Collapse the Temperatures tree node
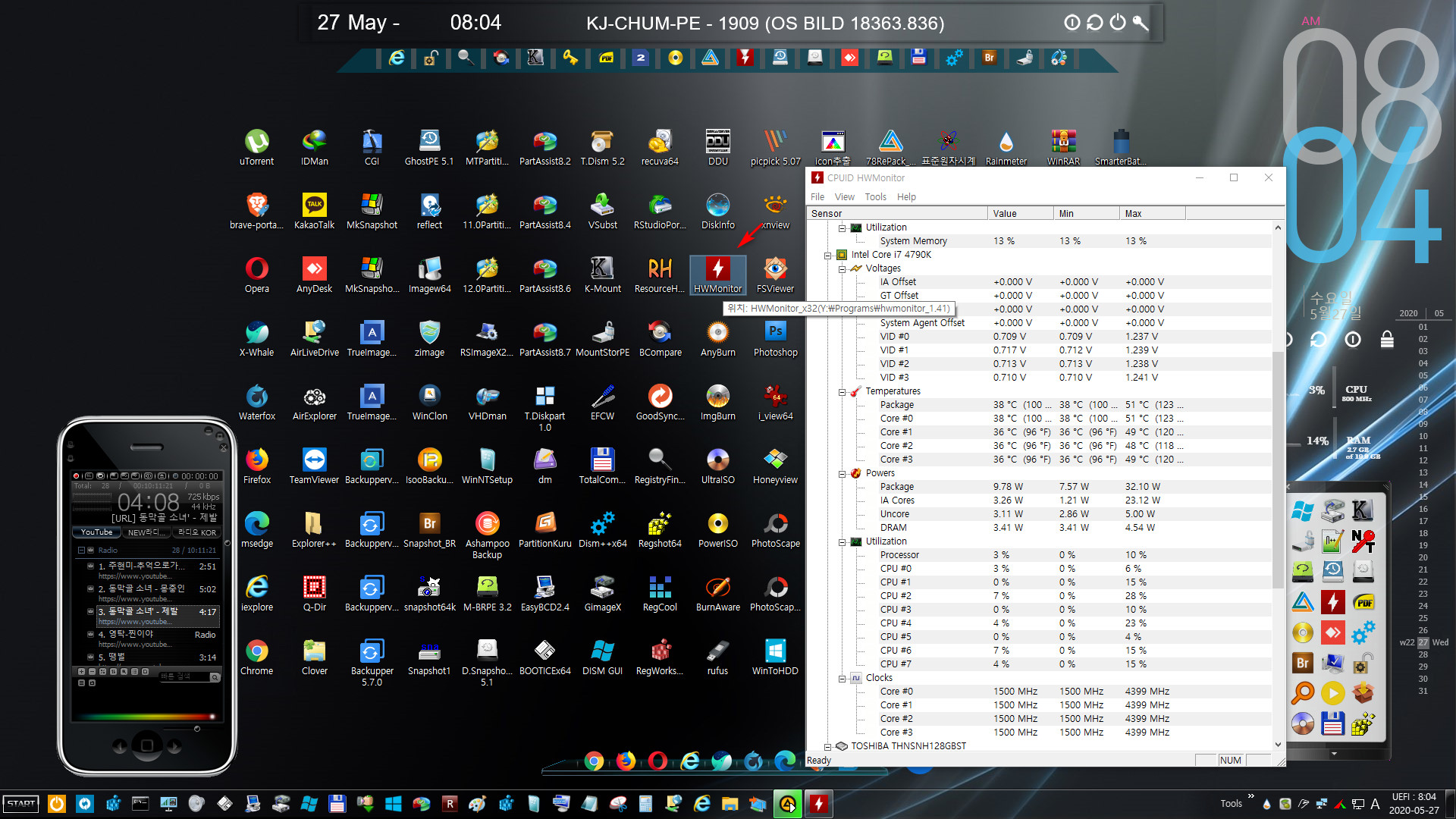 [842, 391]
